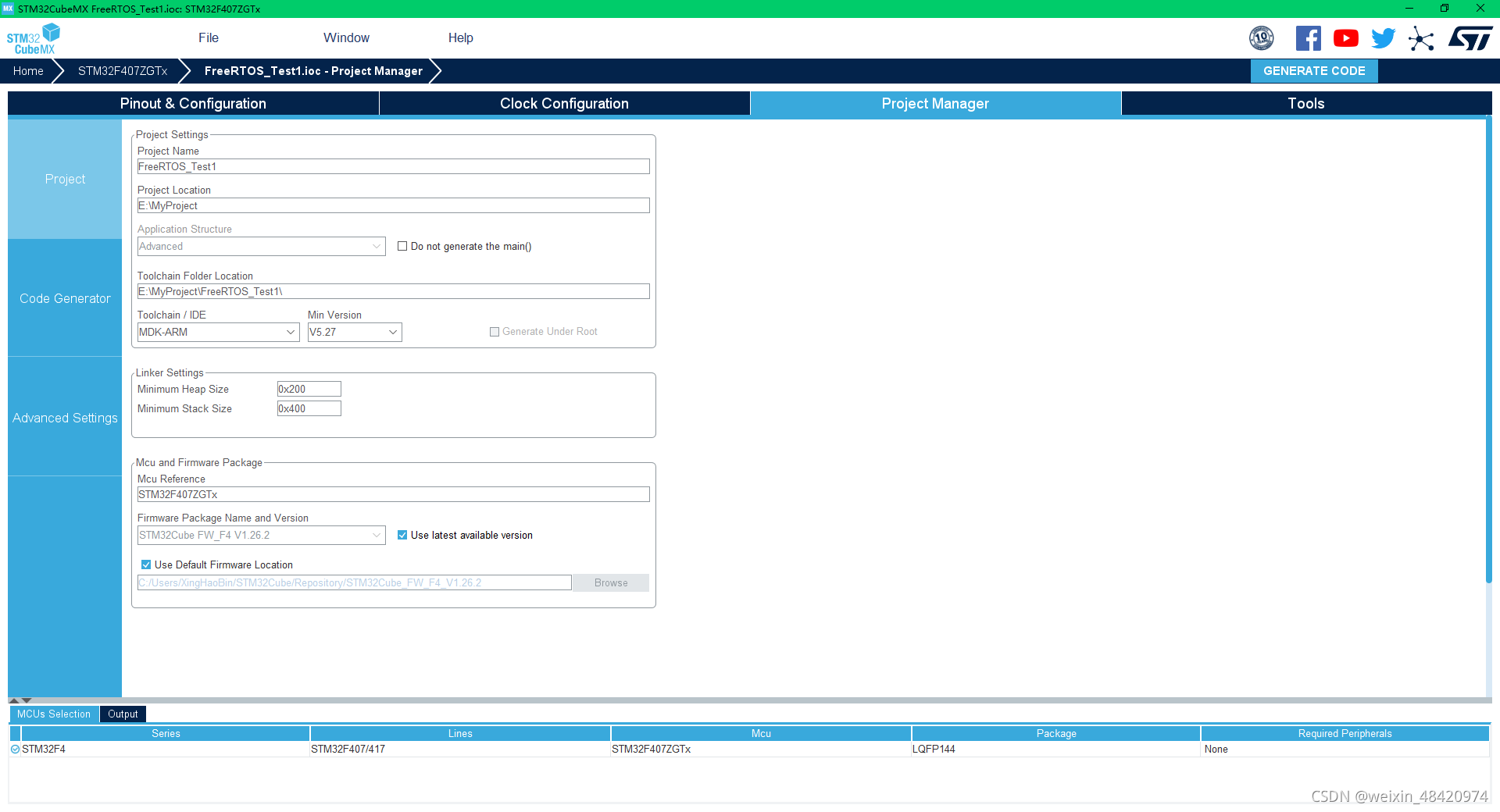Open the Twitter icon link

[1383, 38]
